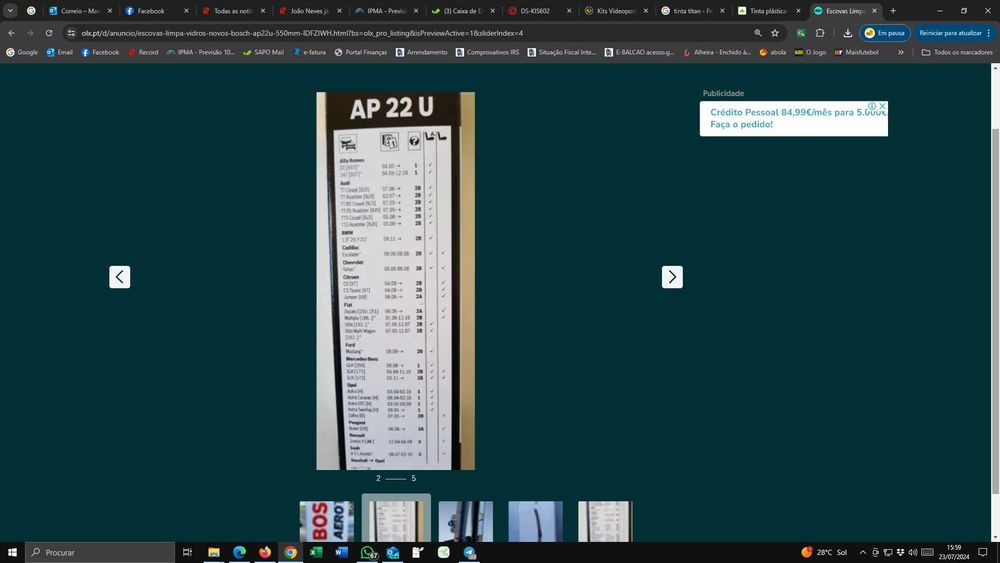Open the O Jogo bookmark
The image size is (1000, 563).
pyautogui.click(x=810, y=52)
